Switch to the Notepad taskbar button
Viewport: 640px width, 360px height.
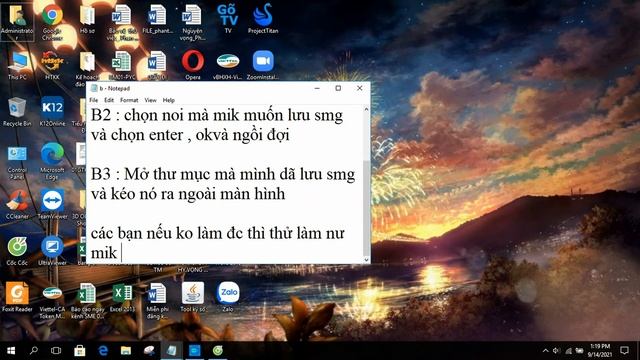[x=171, y=351]
